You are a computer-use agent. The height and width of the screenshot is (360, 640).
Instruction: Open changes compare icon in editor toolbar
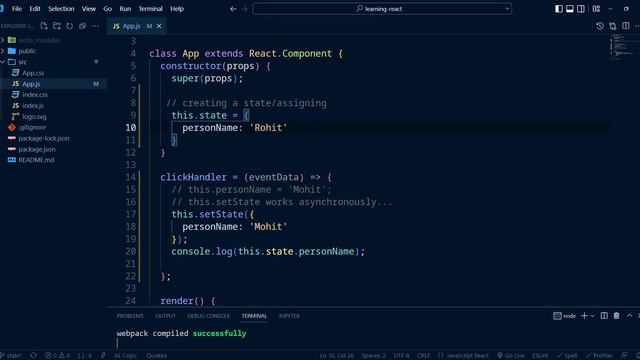(613, 26)
